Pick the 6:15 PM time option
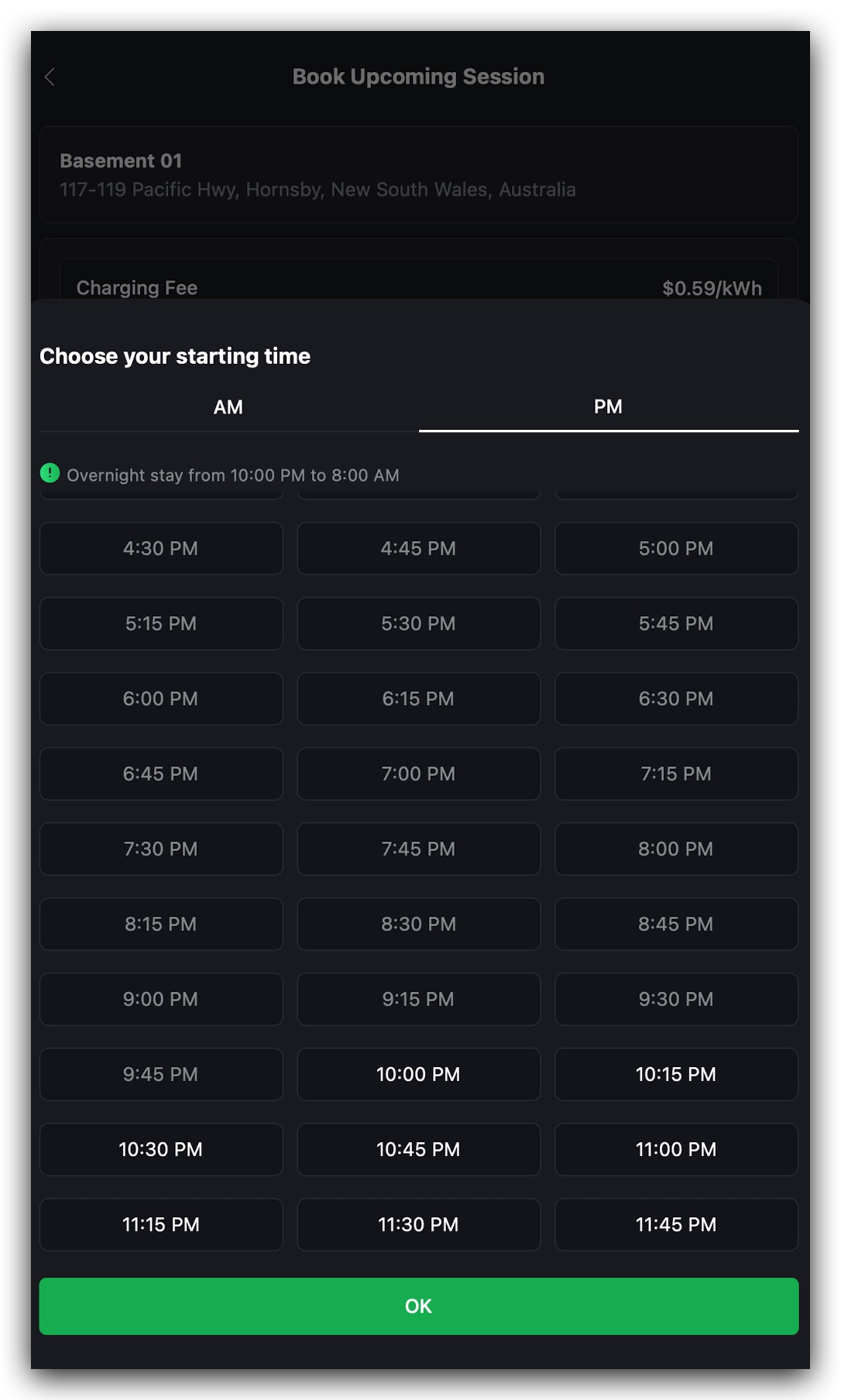This screenshot has height=1400, width=841. 418,698
